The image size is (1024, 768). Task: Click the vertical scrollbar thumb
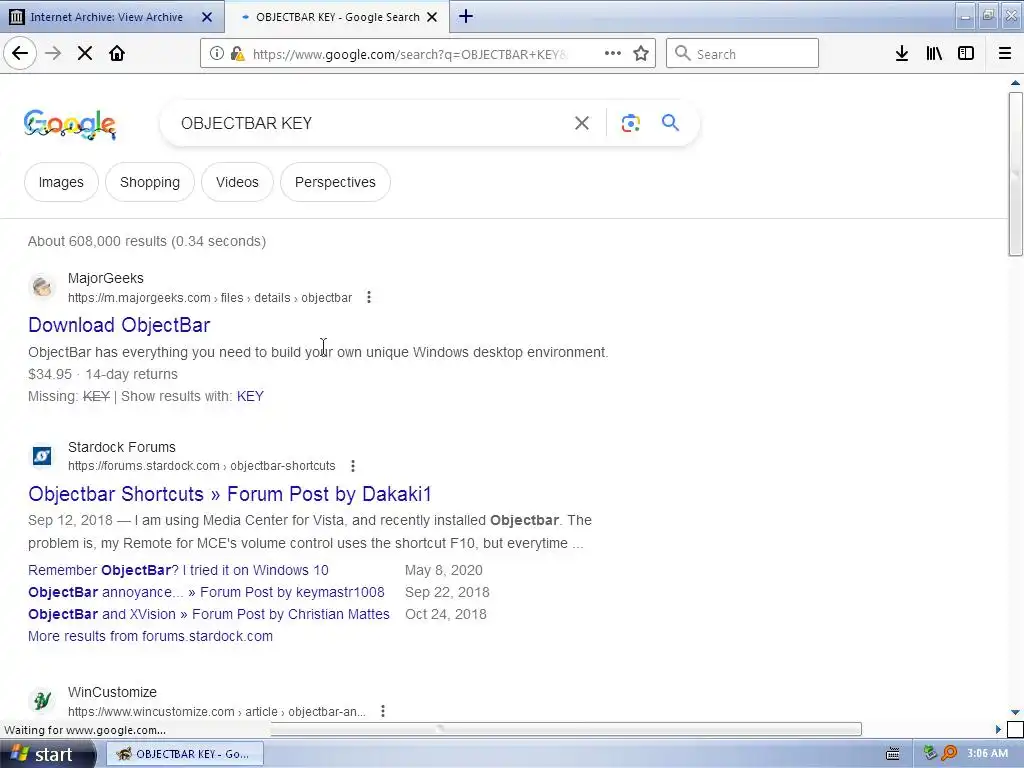pos(1015,174)
